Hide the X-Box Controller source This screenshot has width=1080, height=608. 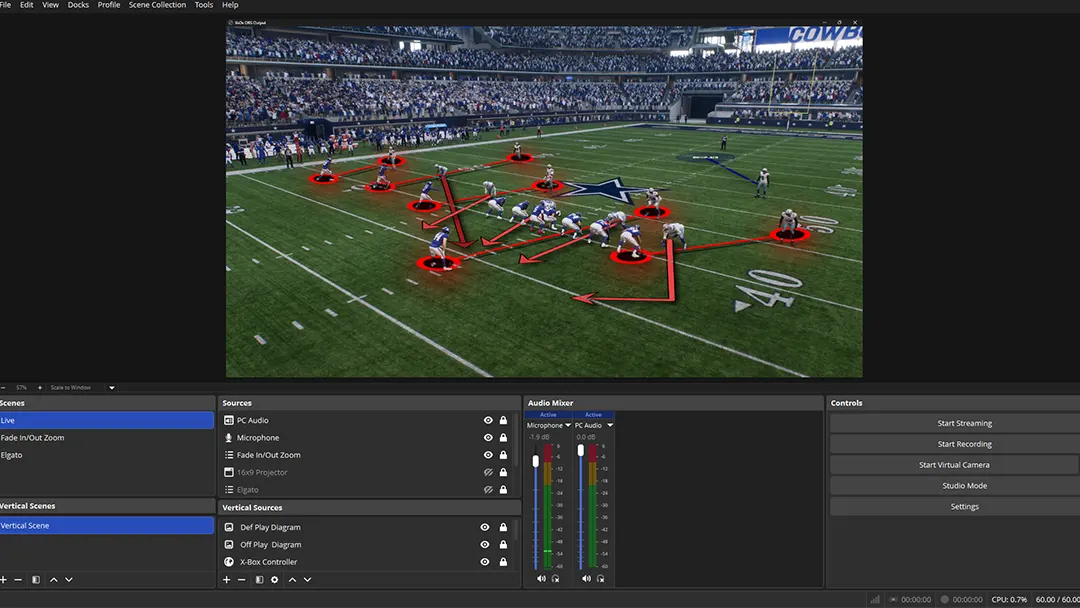pyautogui.click(x=485, y=562)
